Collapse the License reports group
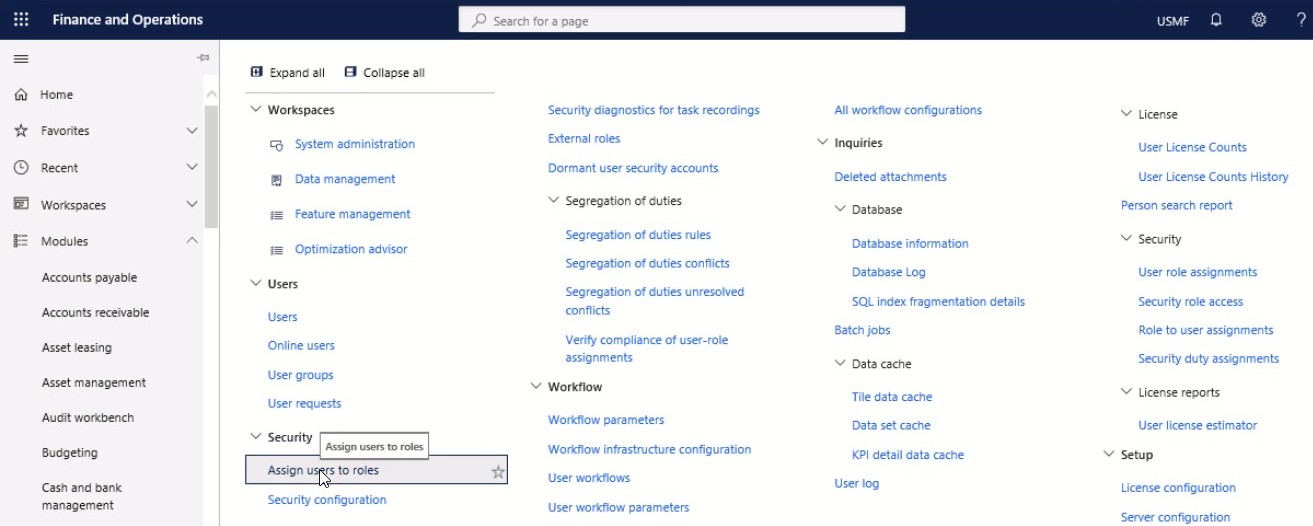 pos(1127,393)
